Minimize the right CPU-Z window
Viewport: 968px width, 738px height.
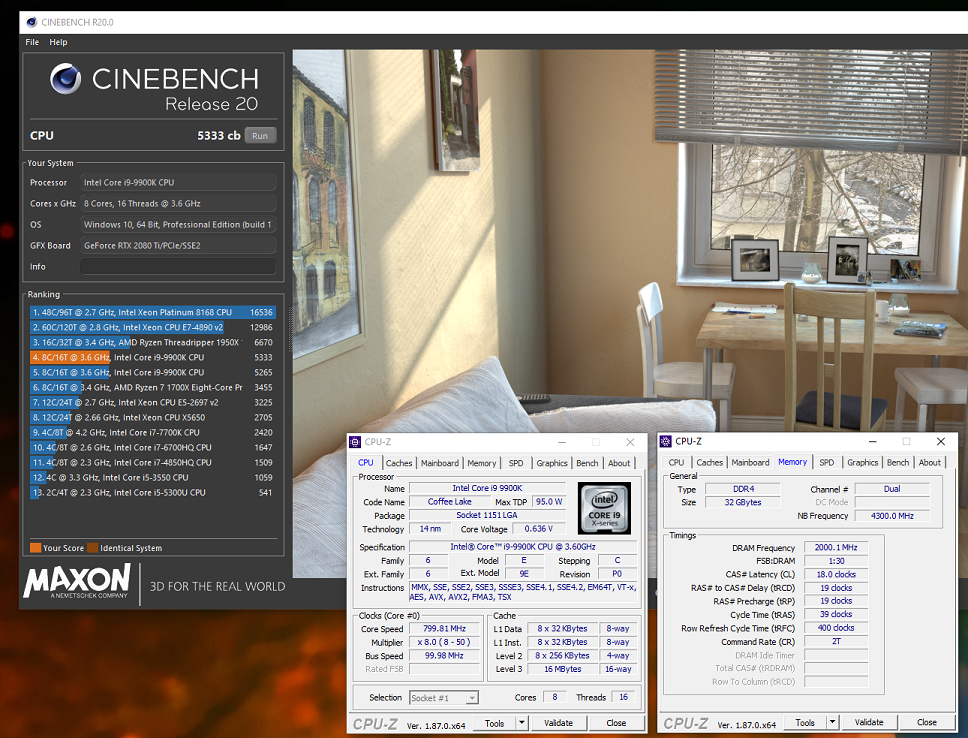[x=873, y=442]
